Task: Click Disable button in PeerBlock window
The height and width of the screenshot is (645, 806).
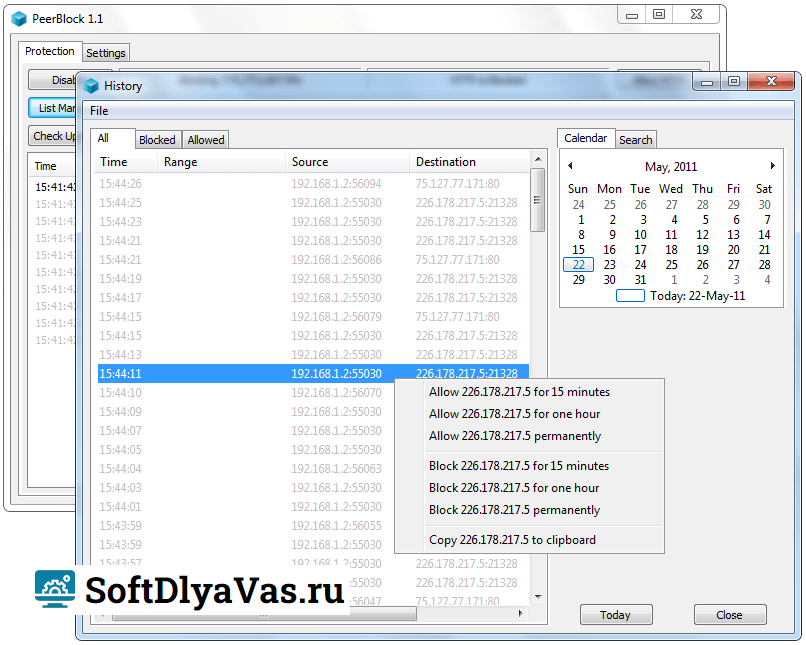Action: pos(52,80)
